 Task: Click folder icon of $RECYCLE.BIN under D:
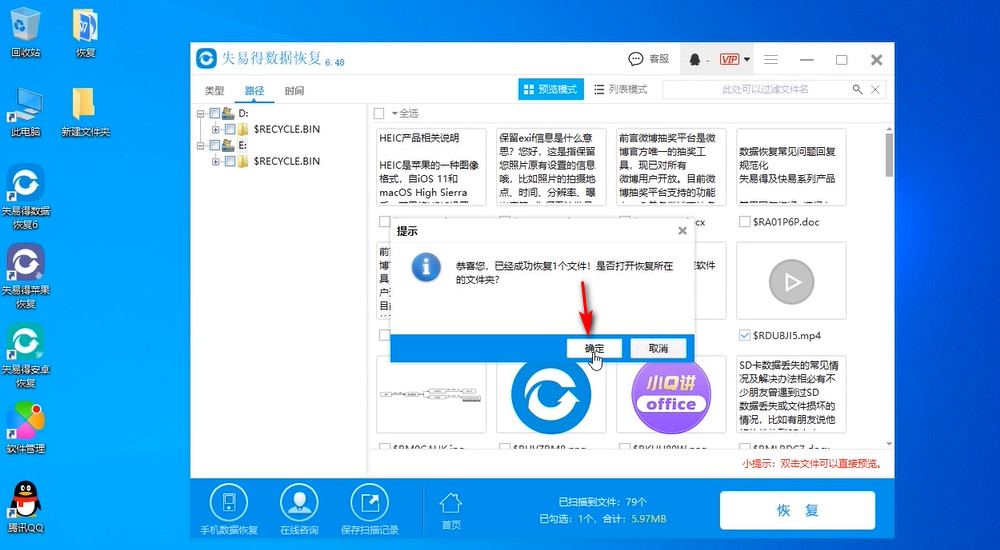pos(243,130)
